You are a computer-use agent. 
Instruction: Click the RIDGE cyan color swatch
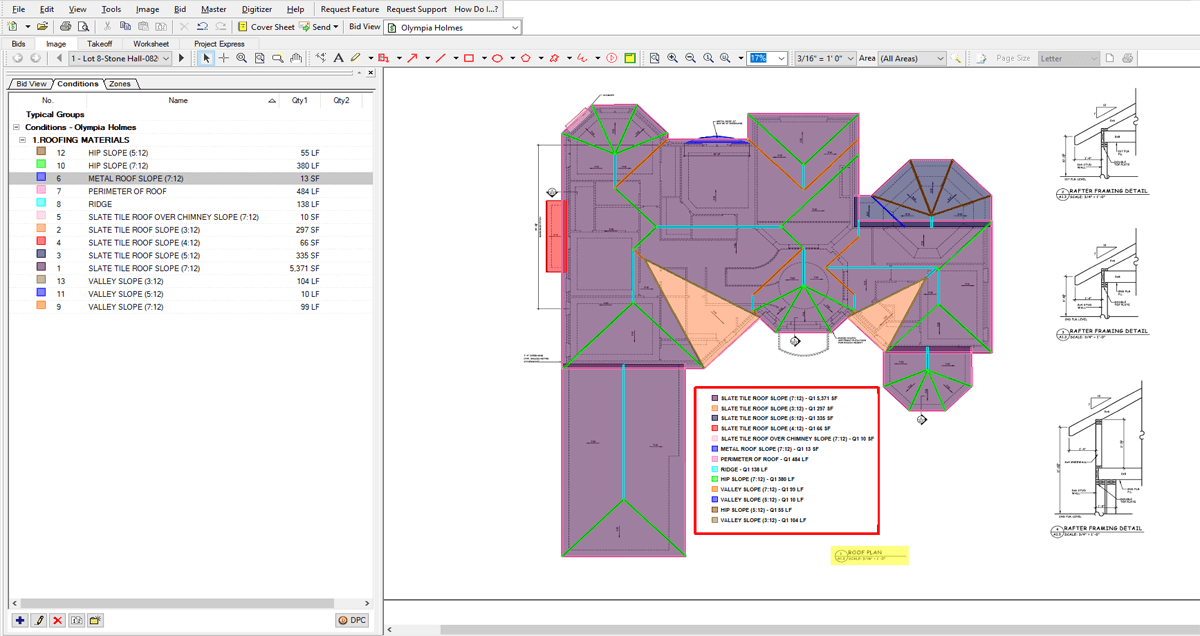point(40,204)
